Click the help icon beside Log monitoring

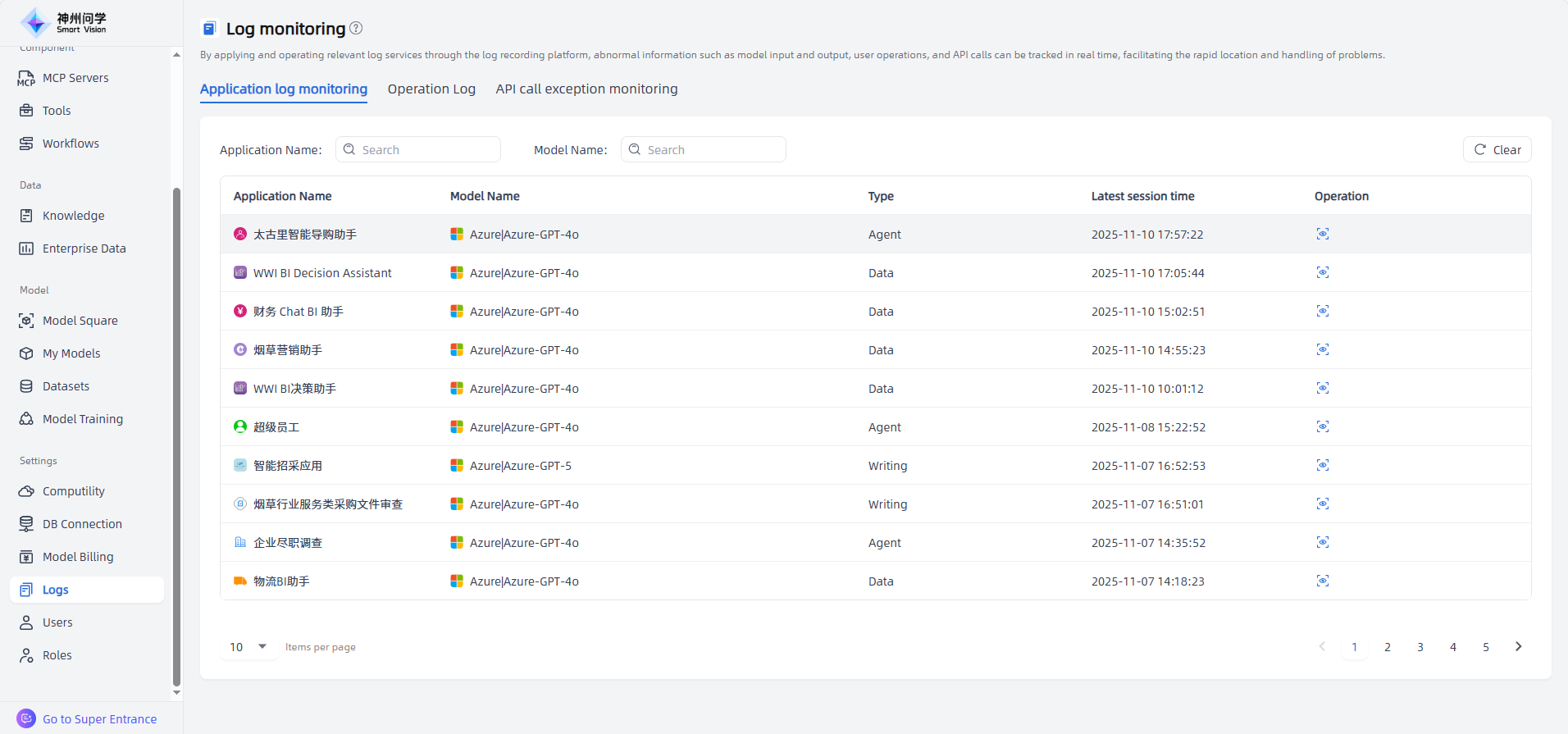click(x=356, y=28)
